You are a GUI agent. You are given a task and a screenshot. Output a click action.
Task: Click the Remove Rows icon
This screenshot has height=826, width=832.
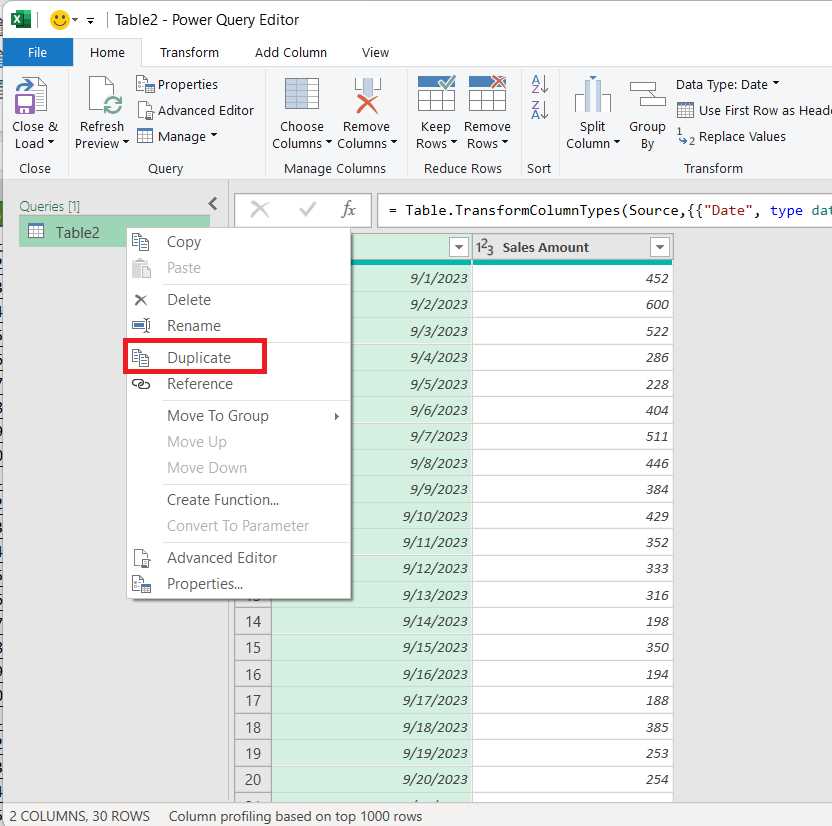pyautogui.click(x=487, y=94)
